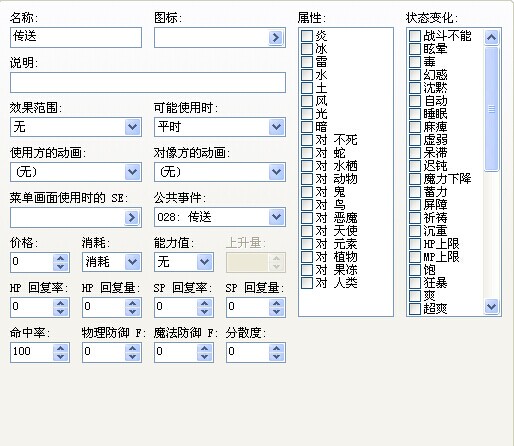The height and width of the screenshot is (446, 514).
Task: Check the 眩晕 state checkbox
Action: (415, 49)
